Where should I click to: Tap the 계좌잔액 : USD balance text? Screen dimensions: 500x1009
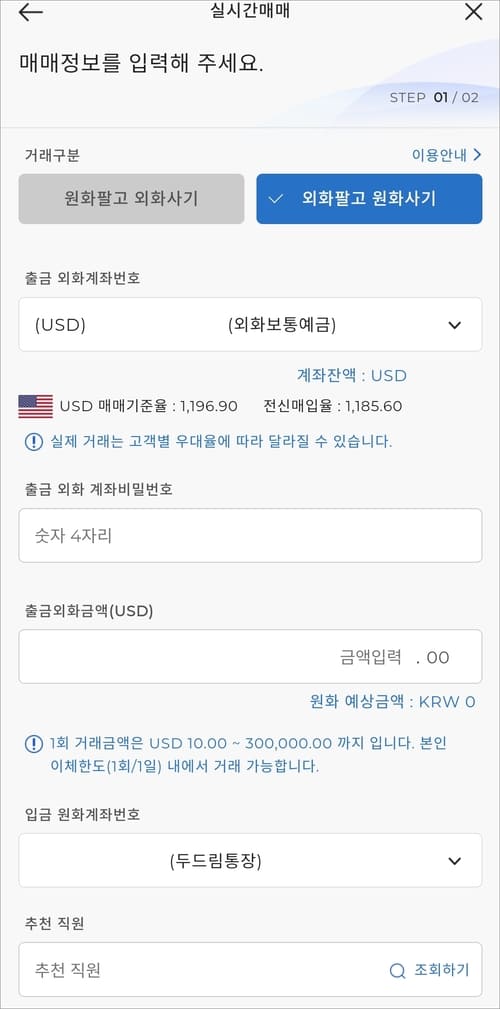(351, 376)
